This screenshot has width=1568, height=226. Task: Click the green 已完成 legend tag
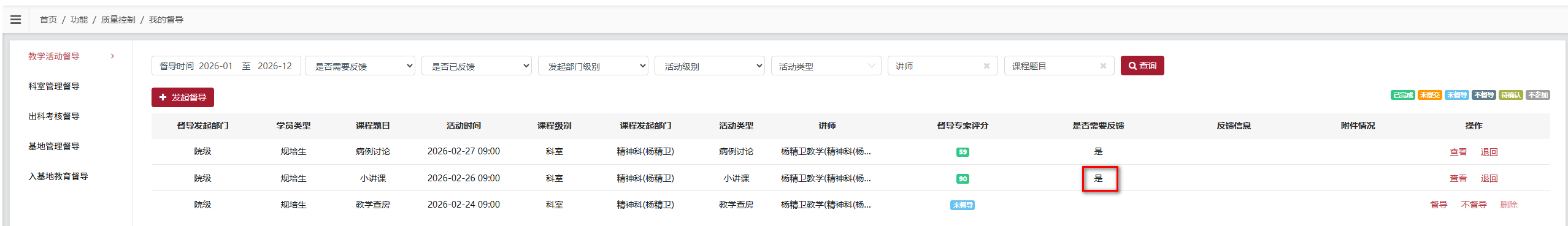[1402, 95]
